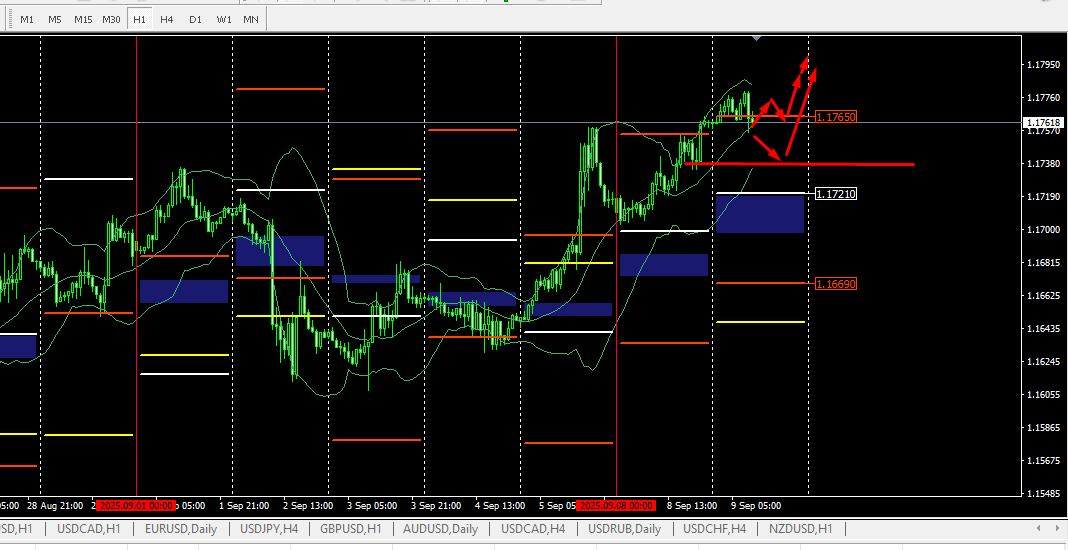Open the USDCAD,H1 chart tab

click(x=89, y=528)
